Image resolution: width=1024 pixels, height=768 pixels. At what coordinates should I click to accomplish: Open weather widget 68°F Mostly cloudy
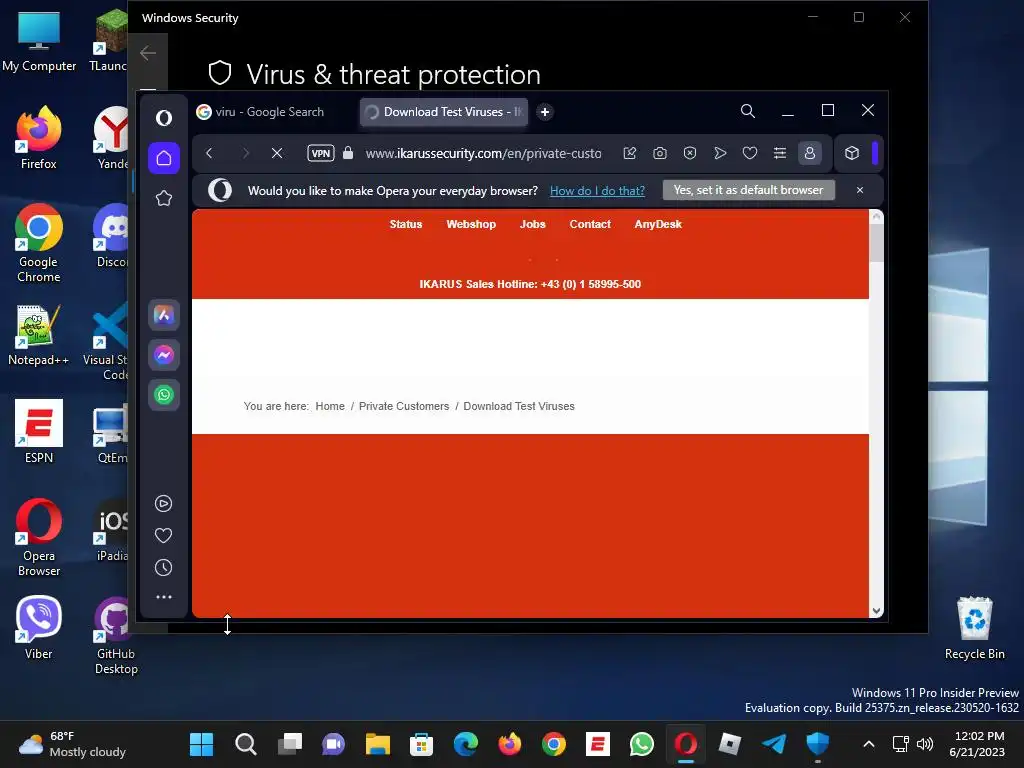(x=72, y=744)
